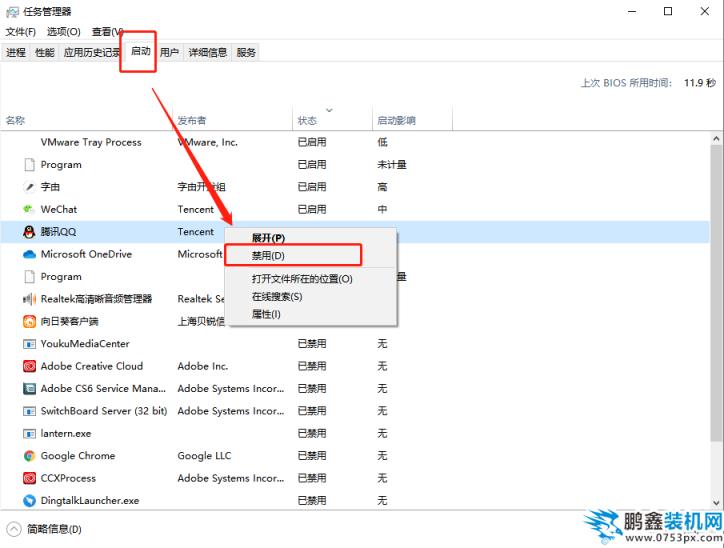Viewport: 724px width, 548px height.
Task: Sort by the 状态 column header
Action: coord(332,120)
